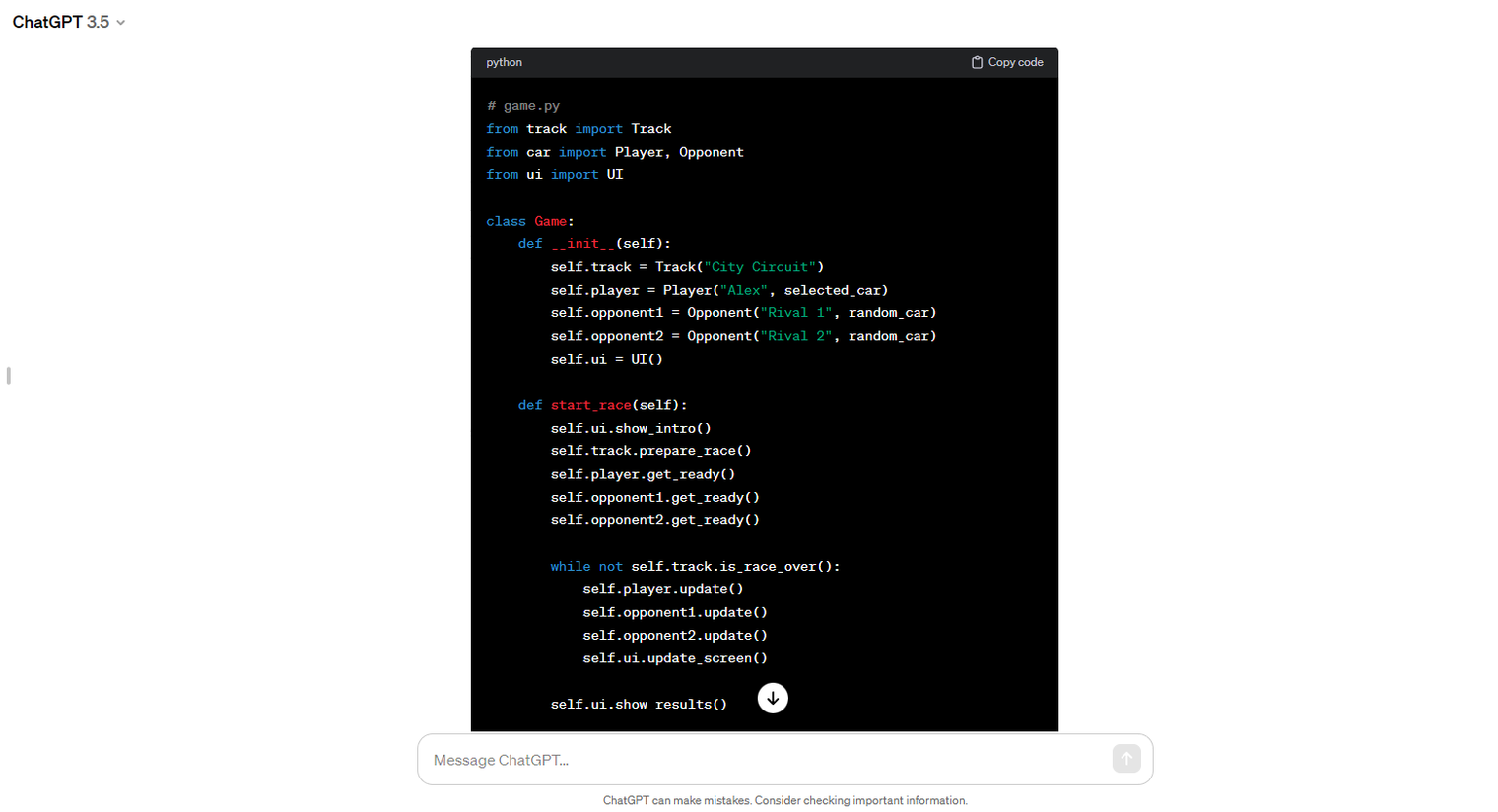Click the 'self.ui.update_screen()' line
The height and width of the screenshot is (812, 1498).
675,657
